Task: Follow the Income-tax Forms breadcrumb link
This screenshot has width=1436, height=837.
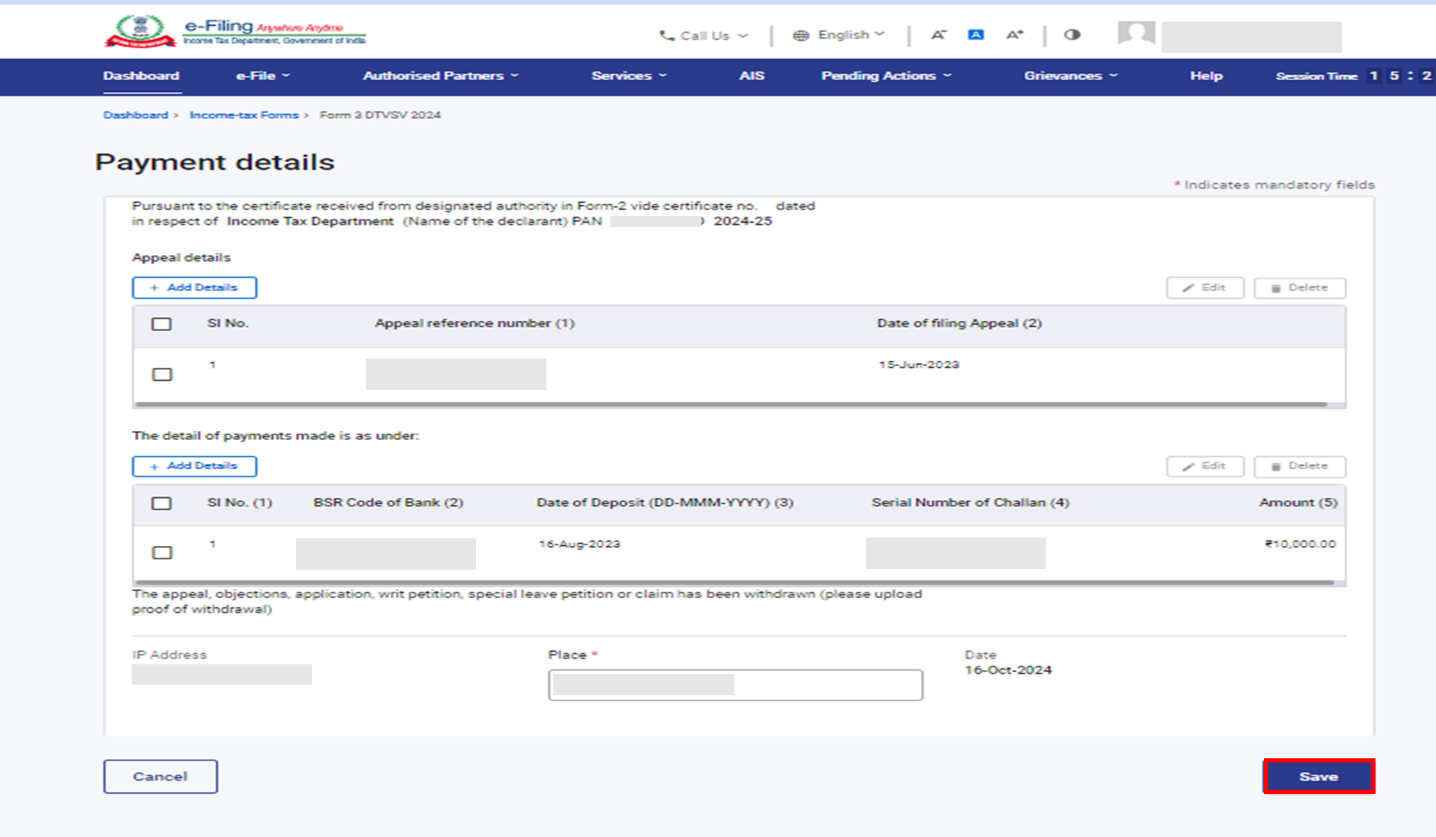Action: (246, 115)
